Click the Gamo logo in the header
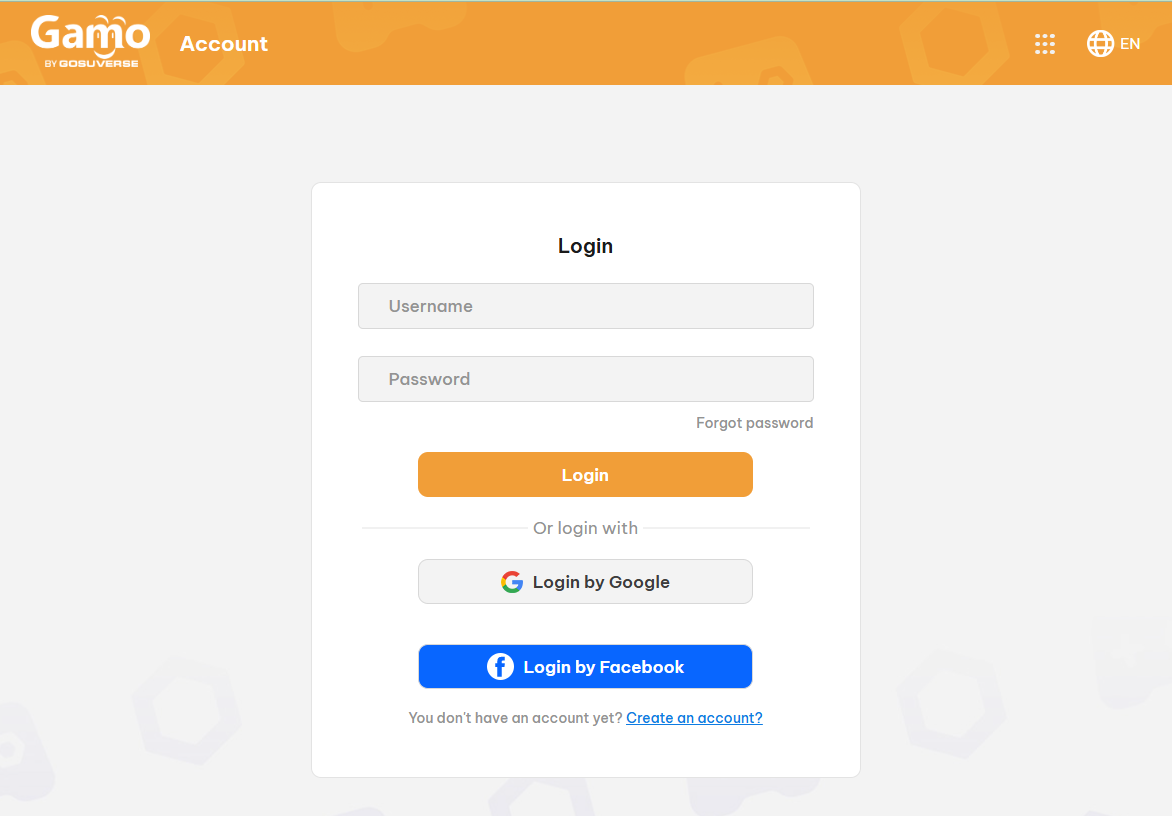Image resolution: width=1172 pixels, height=816 pixels. click(x=90, y=35)
